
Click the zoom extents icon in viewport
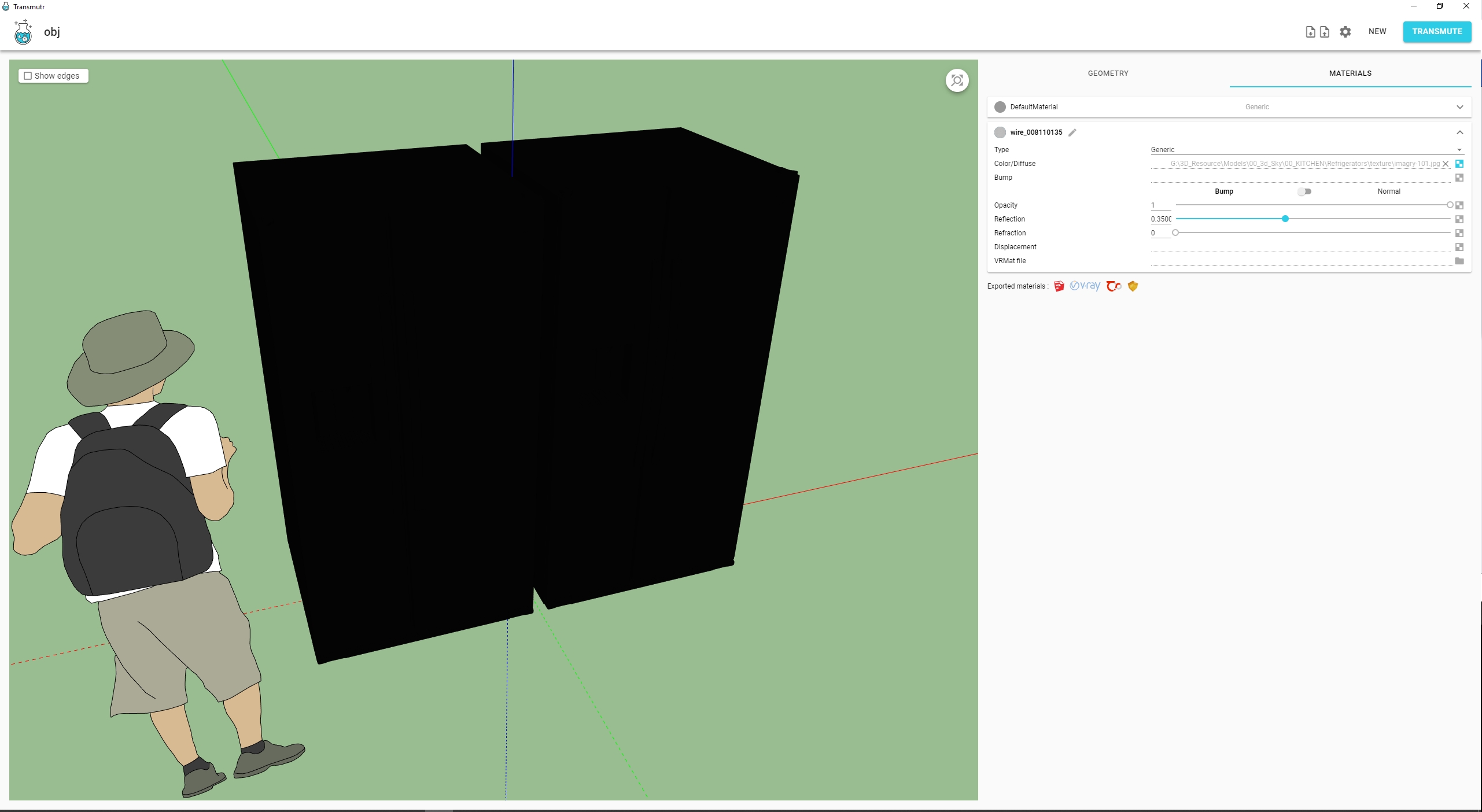point(957,80)
